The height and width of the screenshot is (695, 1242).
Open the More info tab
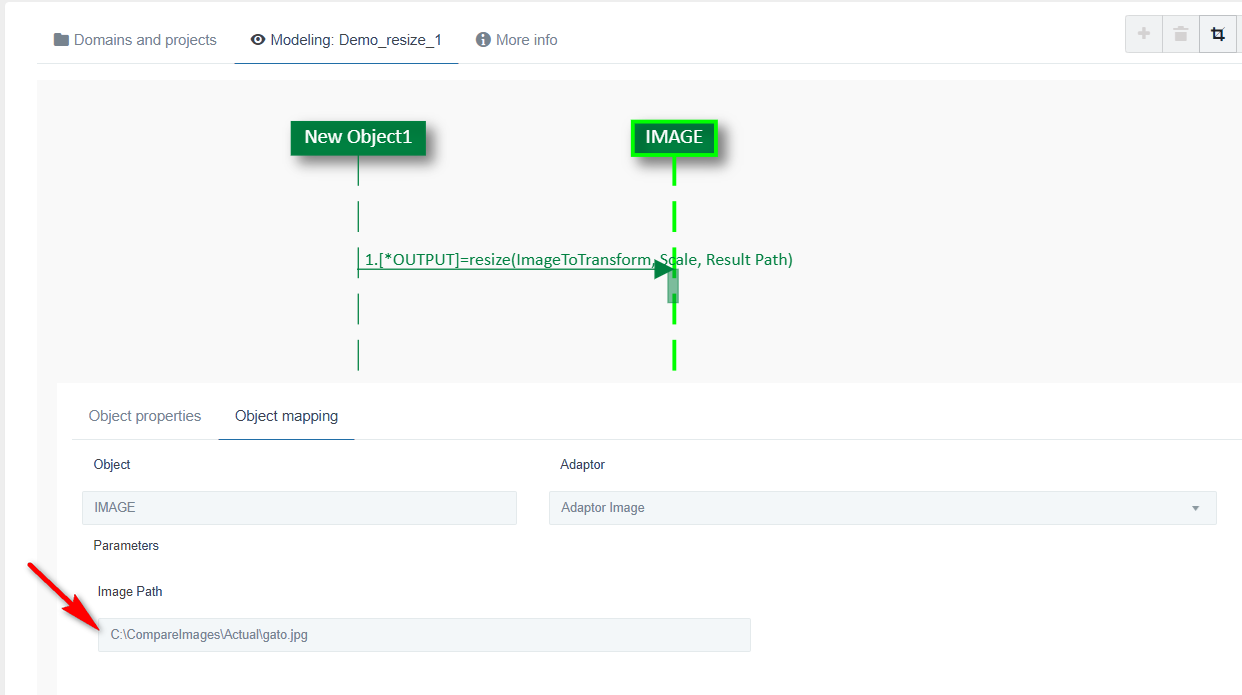tap(517, 40)
